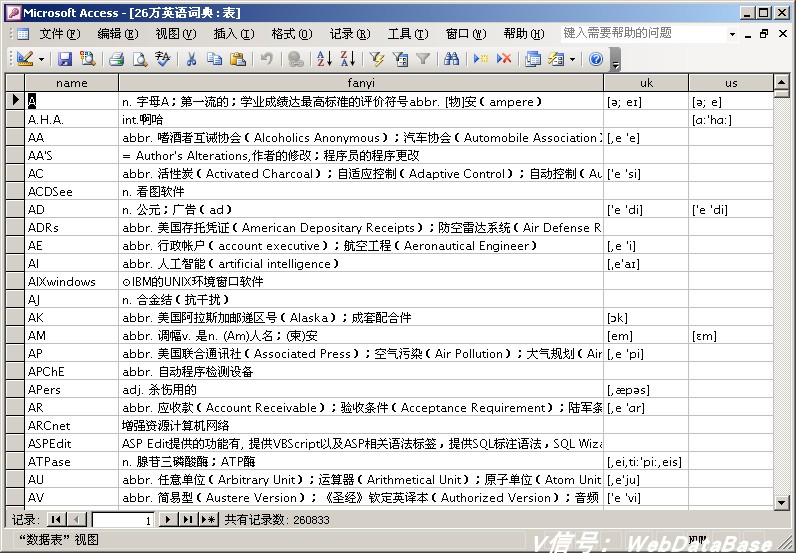
Task: Click the name cell ASPEdit
Action: (72, 443)
